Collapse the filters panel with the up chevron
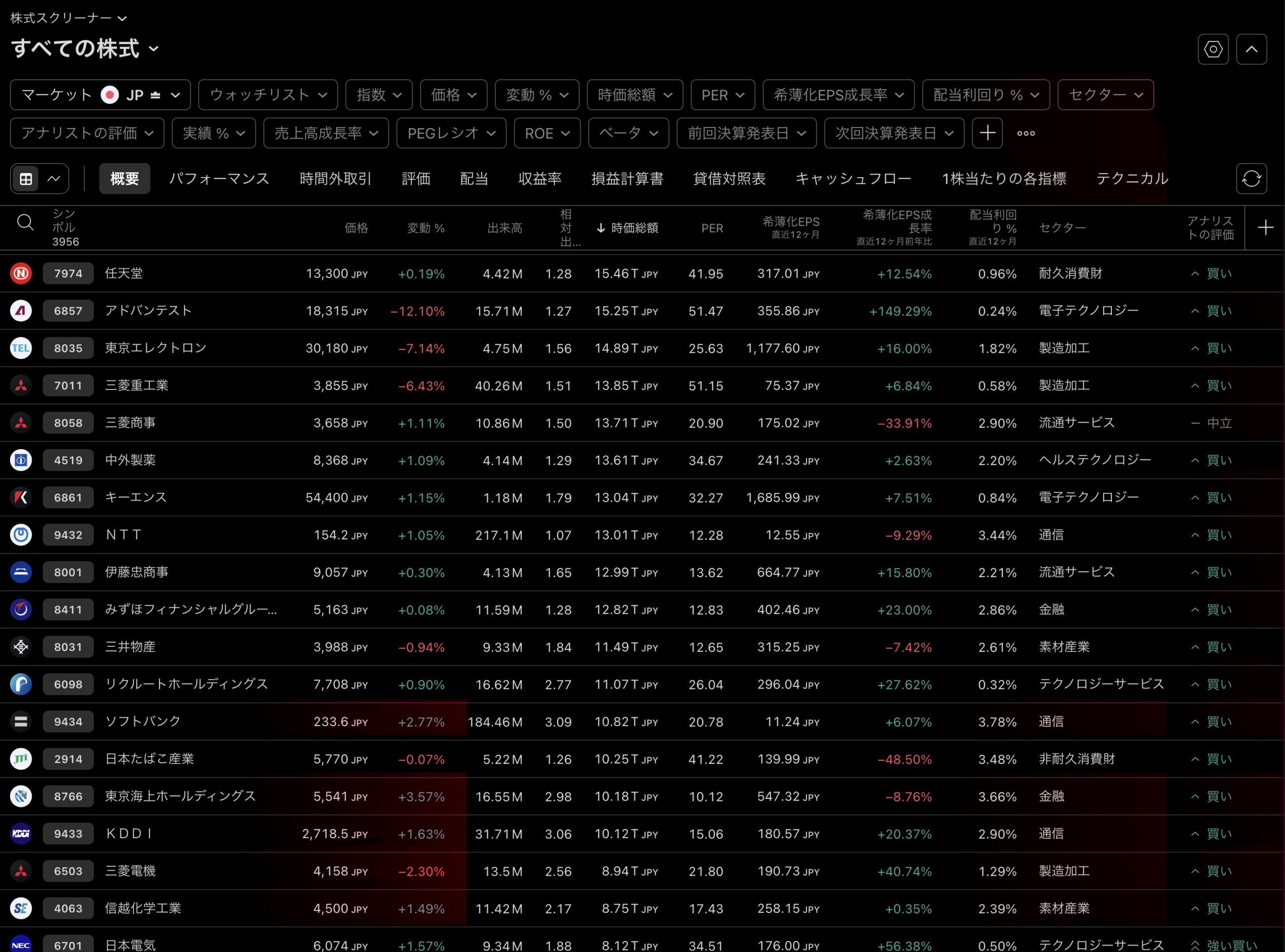Image resolution: width=1285 pixels, height=952 pixels. coord(1251,49)
